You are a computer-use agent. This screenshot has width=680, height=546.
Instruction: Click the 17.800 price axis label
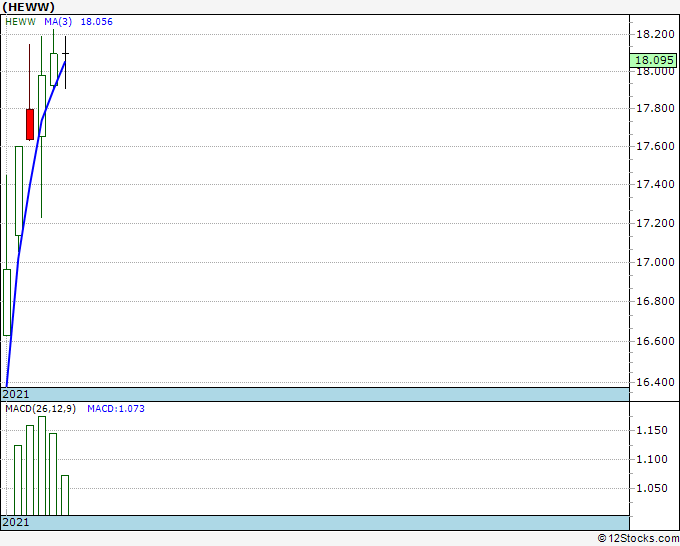655,108
